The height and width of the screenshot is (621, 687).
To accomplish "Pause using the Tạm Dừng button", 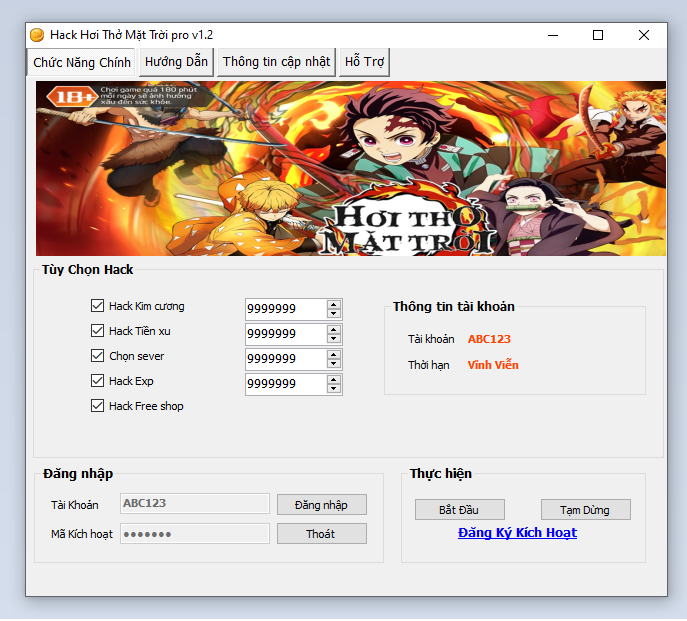I will click(585, 510).
